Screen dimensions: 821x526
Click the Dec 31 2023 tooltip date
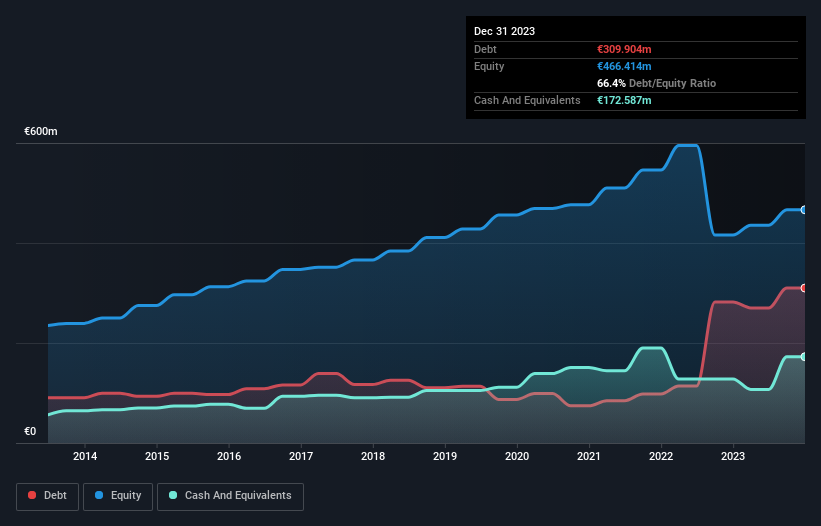click(504, 31)
